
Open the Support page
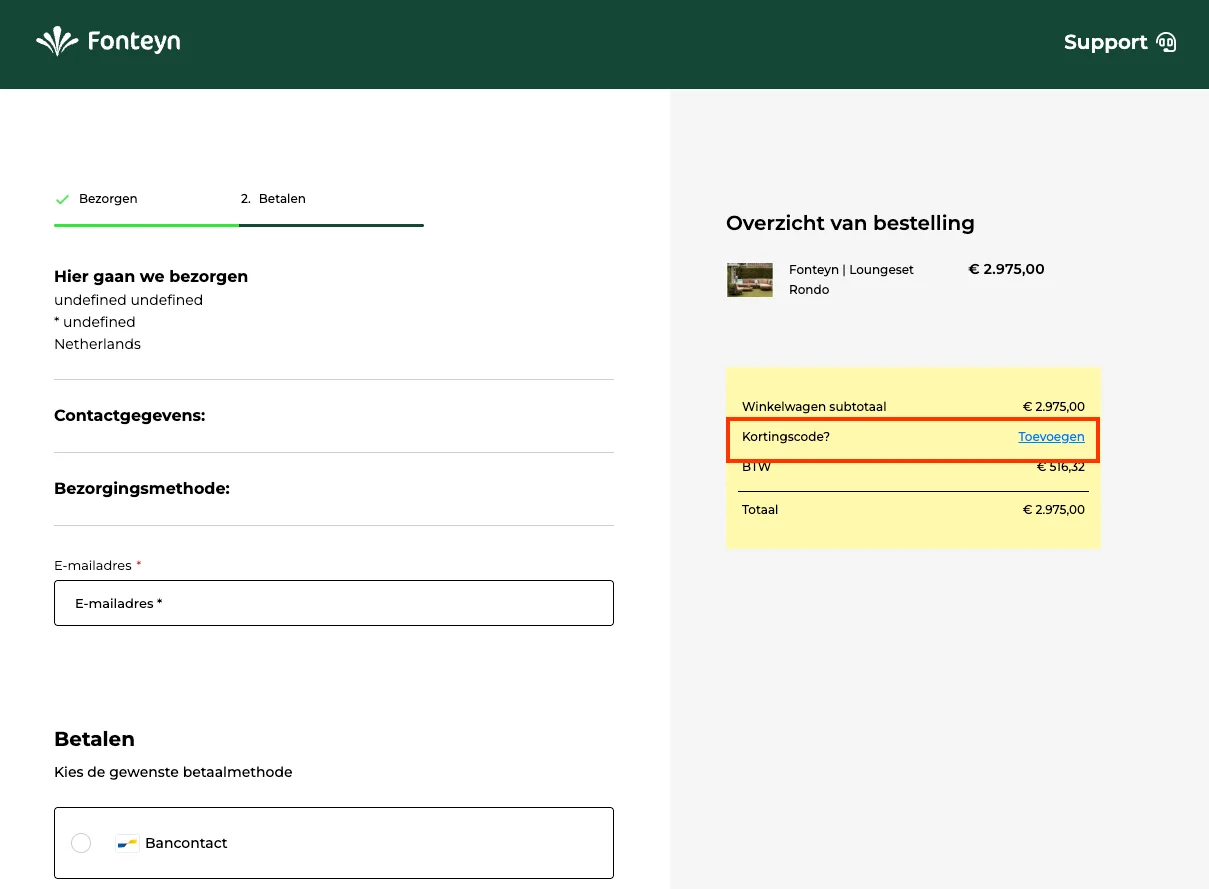point(1106,42)
